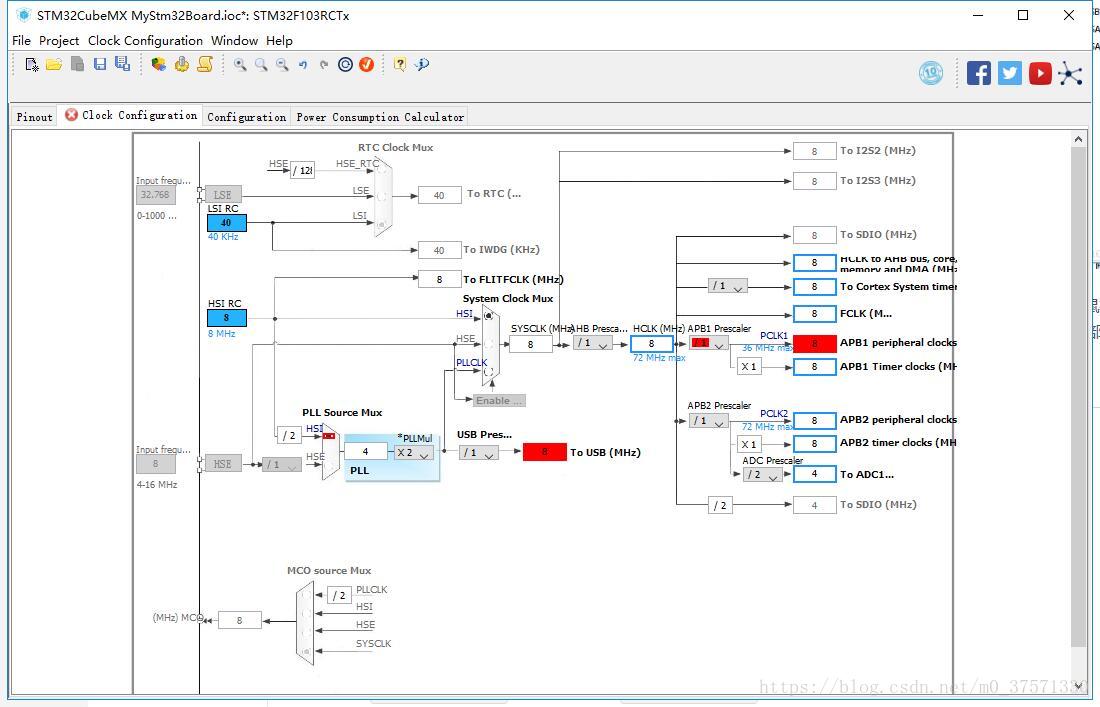1100x707 pixels.
Task: Expand the AHB Prescaler dropdown
Action: (x=592, y=344)
